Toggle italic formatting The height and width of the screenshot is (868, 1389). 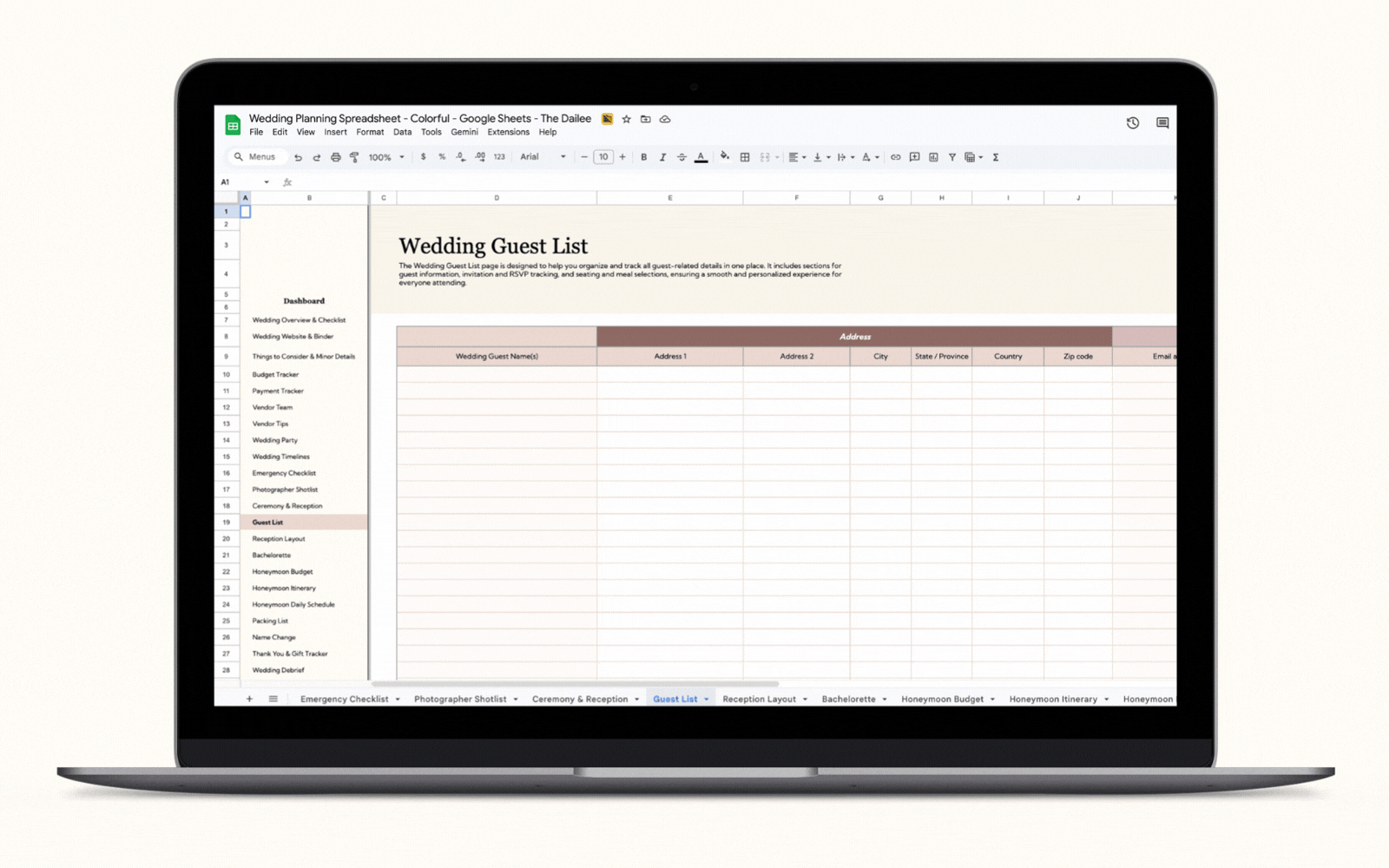pos(662,157)
